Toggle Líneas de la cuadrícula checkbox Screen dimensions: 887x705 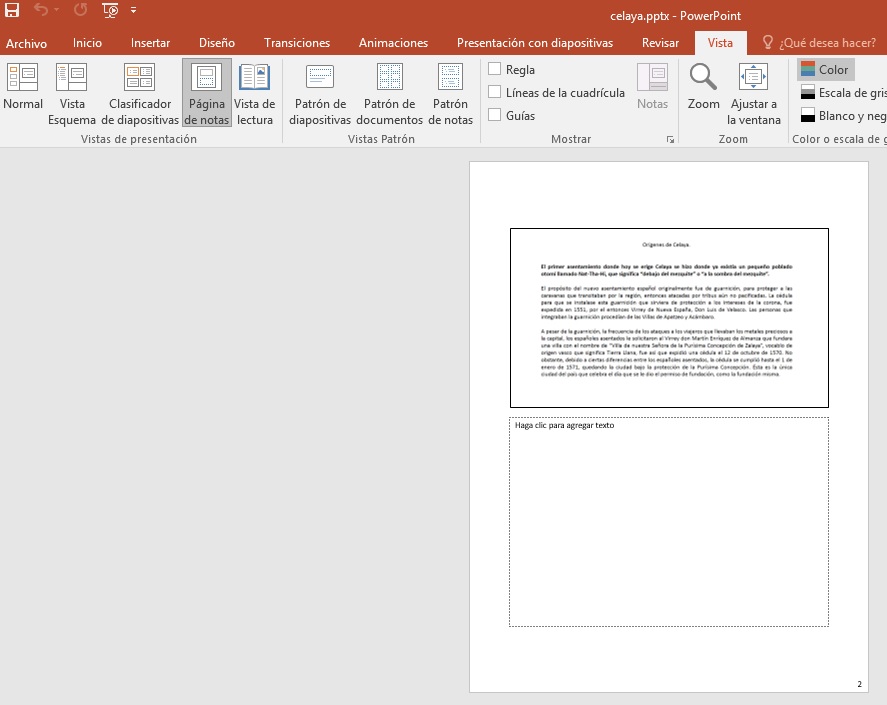pos(495,93)
